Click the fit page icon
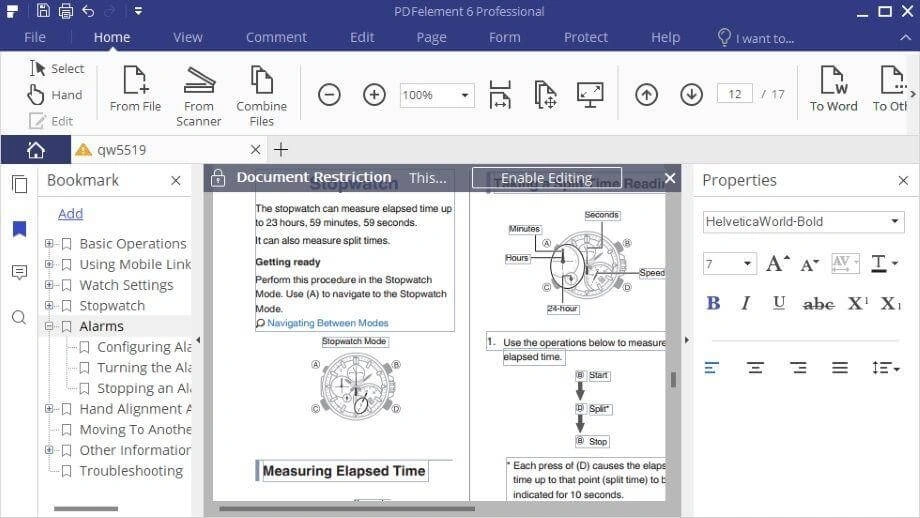The image size is (920, 518). pos(545,95)
